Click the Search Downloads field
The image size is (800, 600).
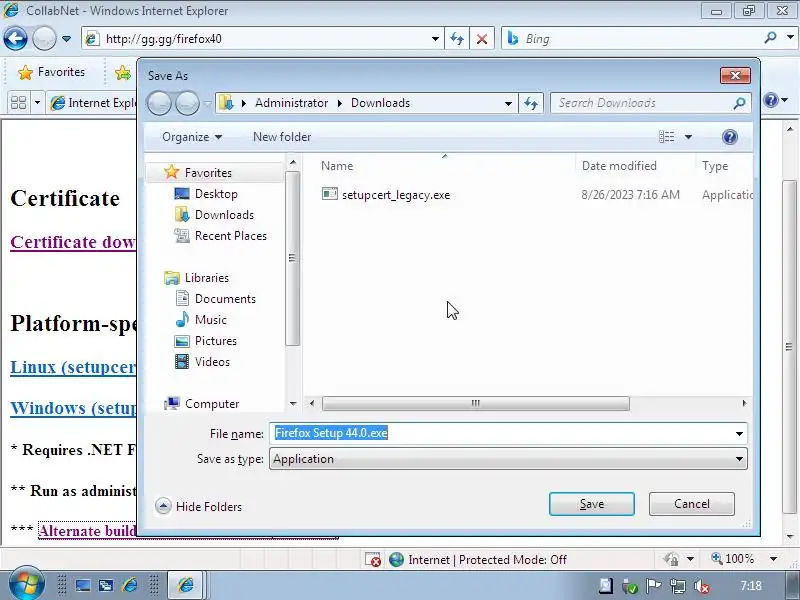click(643, 103)
